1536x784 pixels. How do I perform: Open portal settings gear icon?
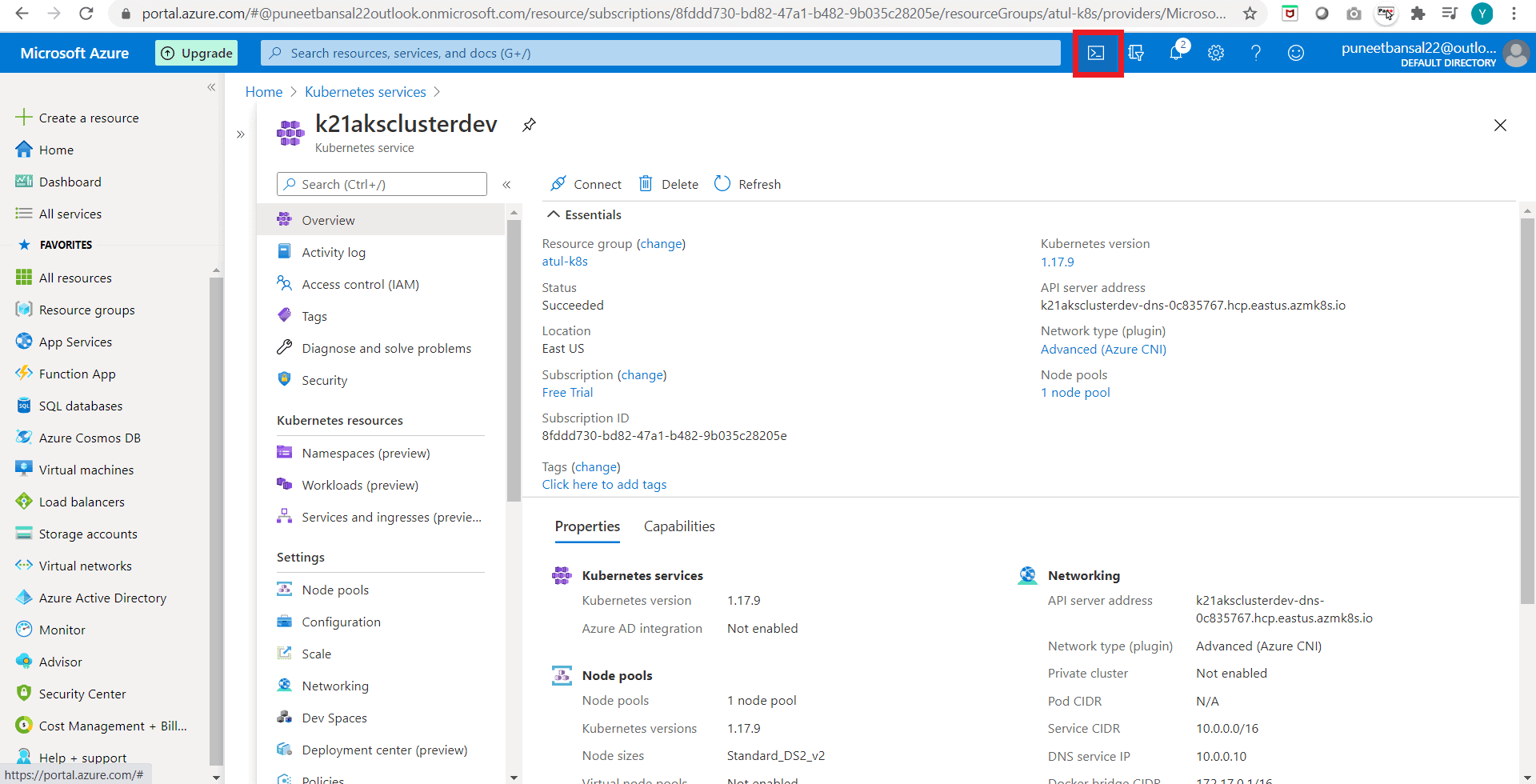(1216, 53)
